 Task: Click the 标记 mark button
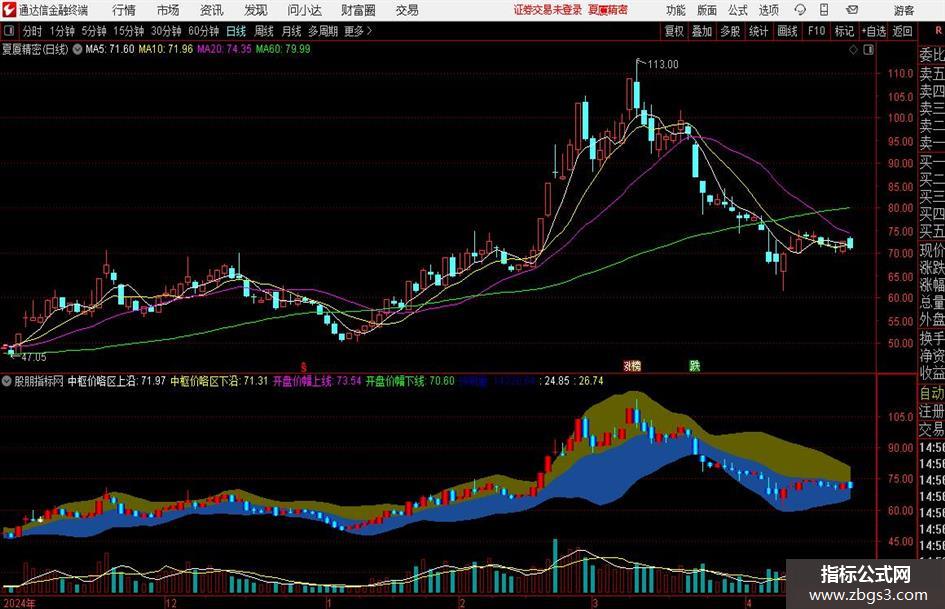click(844, 31)
